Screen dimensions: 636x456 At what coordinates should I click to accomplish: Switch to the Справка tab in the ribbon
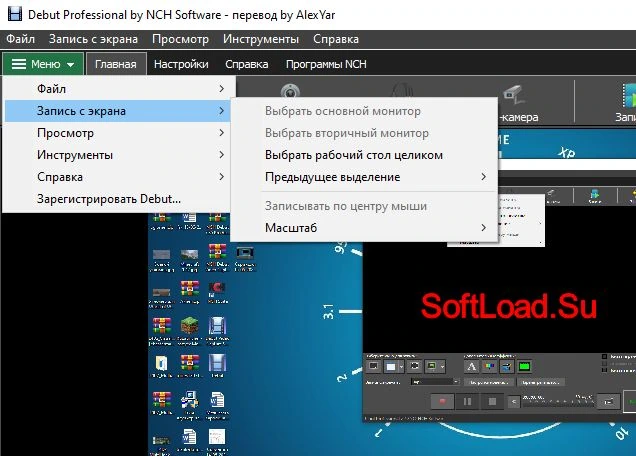coord(247,64)
